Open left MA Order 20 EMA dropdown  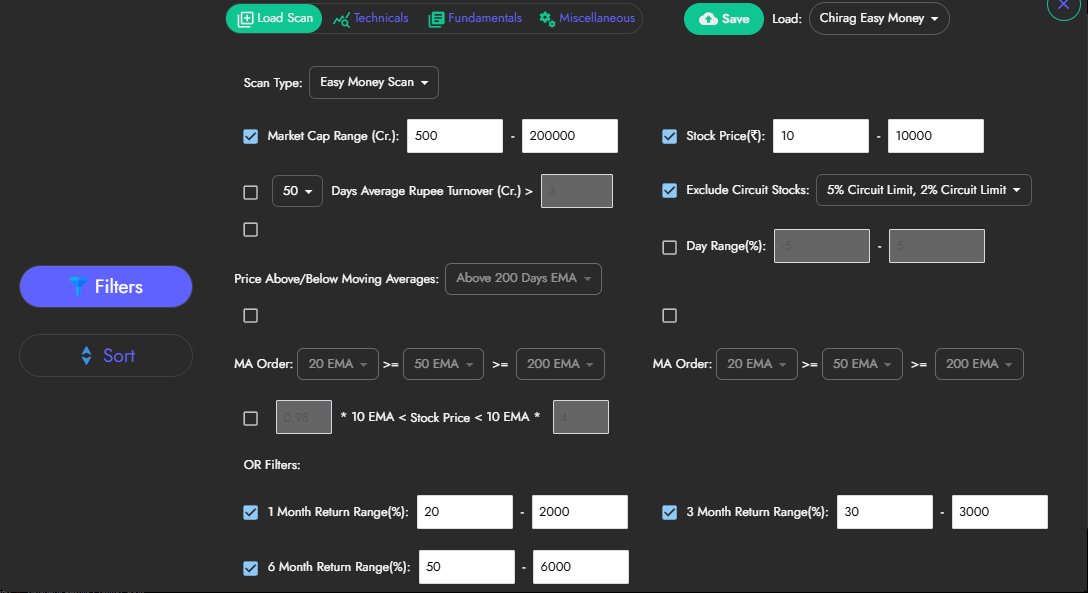click(x=338, y=364)
